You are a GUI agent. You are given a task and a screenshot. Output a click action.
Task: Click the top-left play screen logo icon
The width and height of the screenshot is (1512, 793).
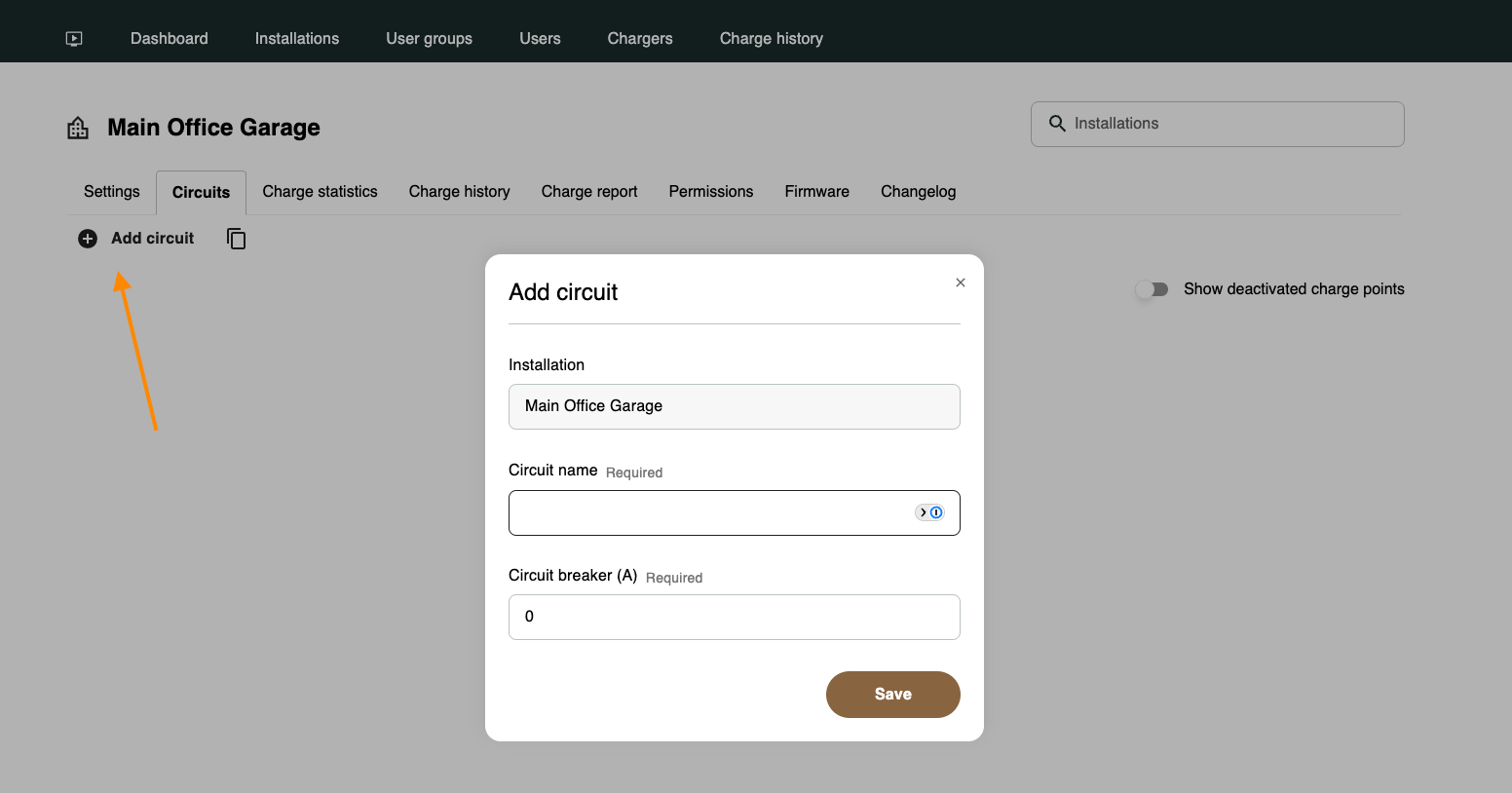(74, 39)
